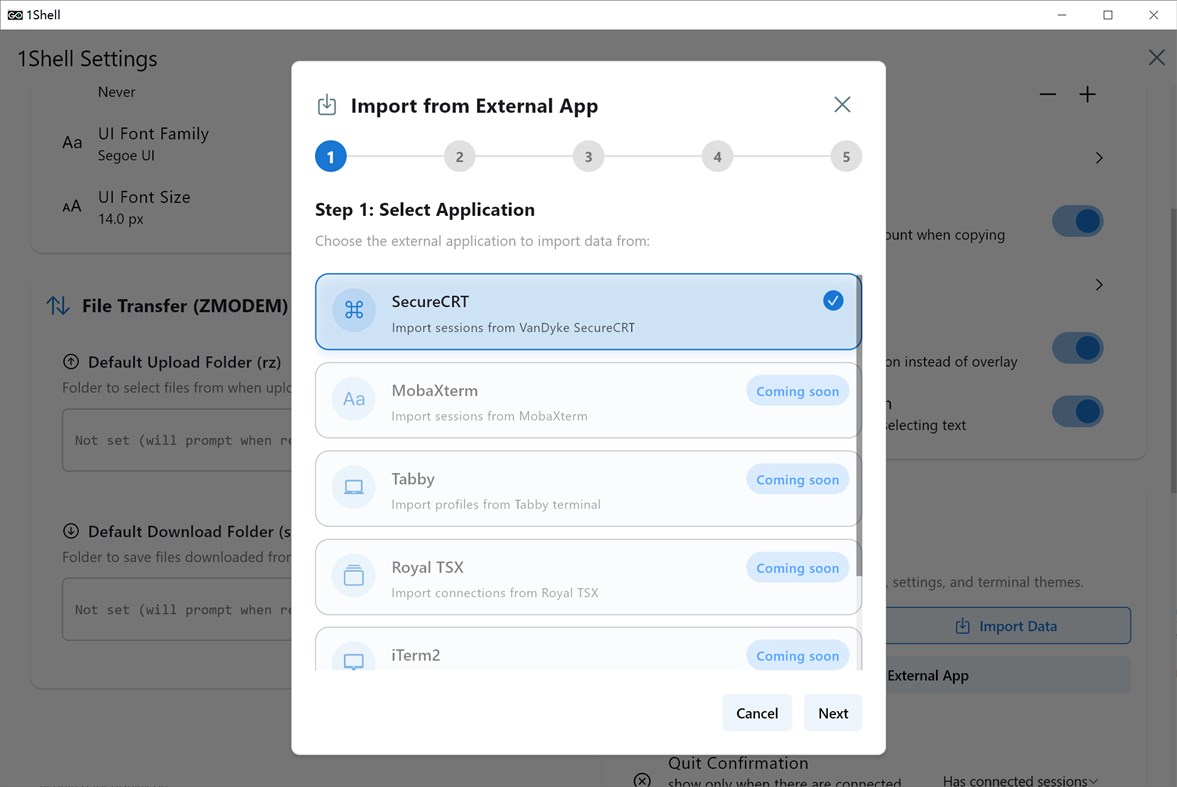This screenshot has height=787, width=1177.
Task: Close the 1Shell Settings panel
Action: tap(1156, 58)
